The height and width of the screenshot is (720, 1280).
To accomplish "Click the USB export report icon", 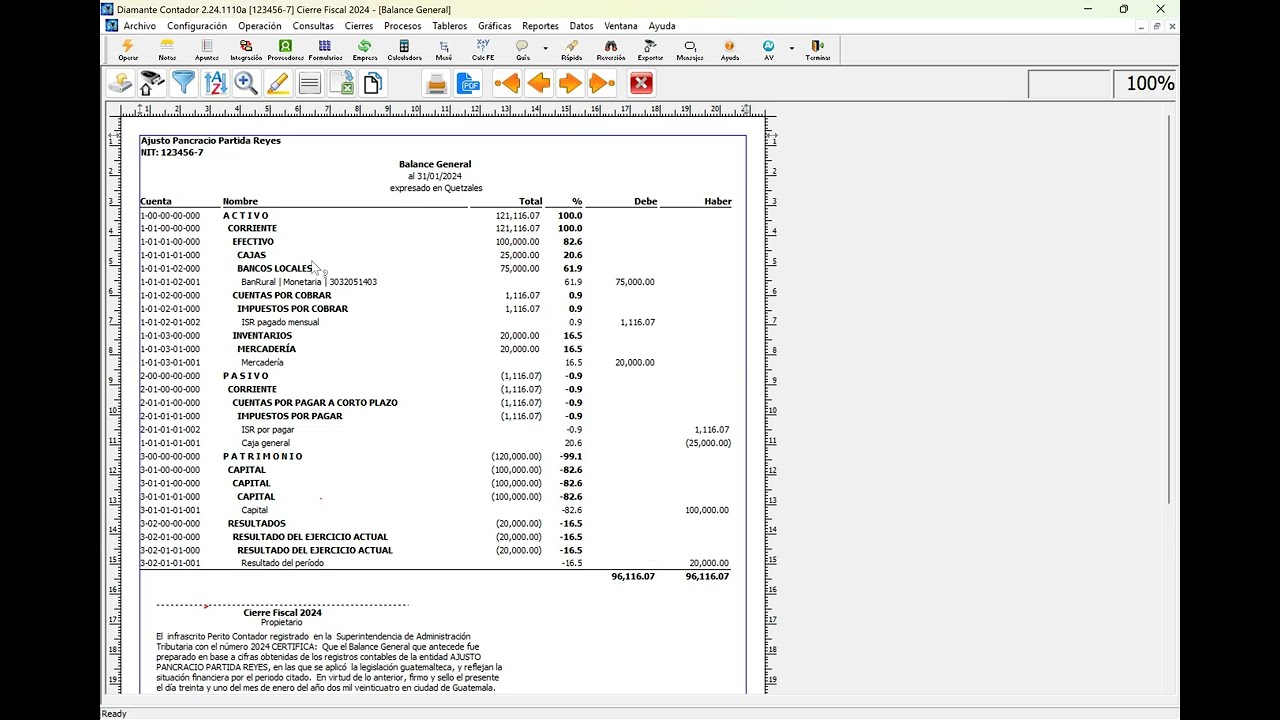I will coord(152,84).
